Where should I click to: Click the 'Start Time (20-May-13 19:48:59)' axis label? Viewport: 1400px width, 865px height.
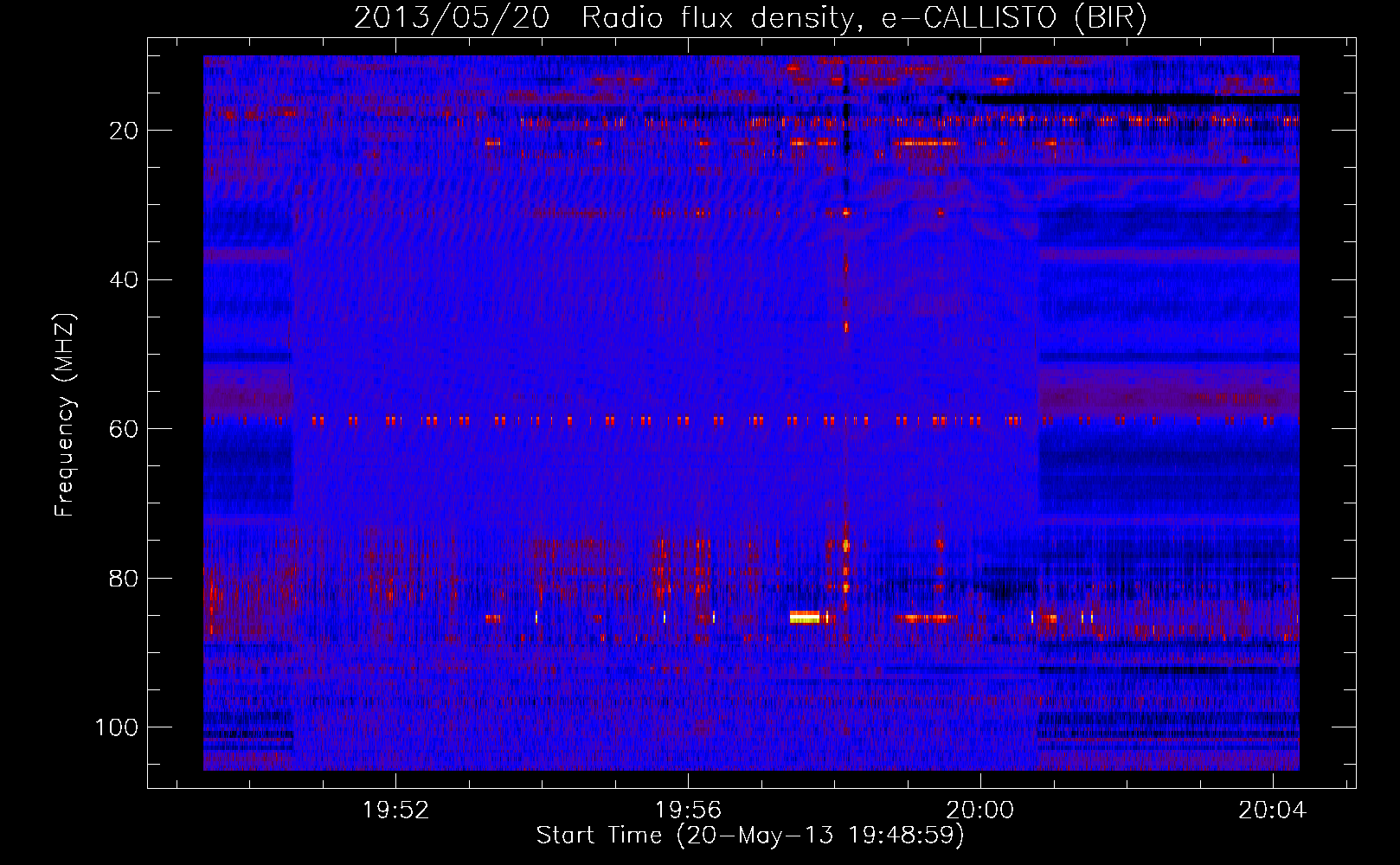pyautogui.click(x=750, y=836)
